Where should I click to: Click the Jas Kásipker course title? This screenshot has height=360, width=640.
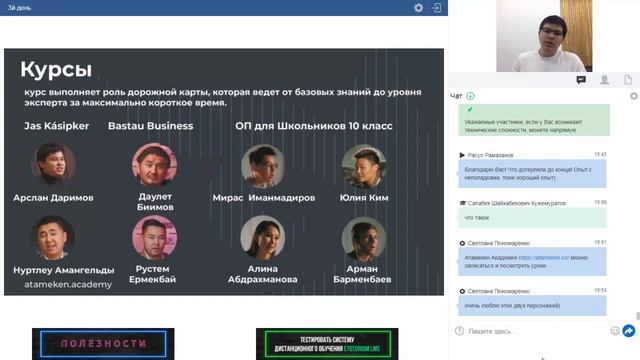56,126
